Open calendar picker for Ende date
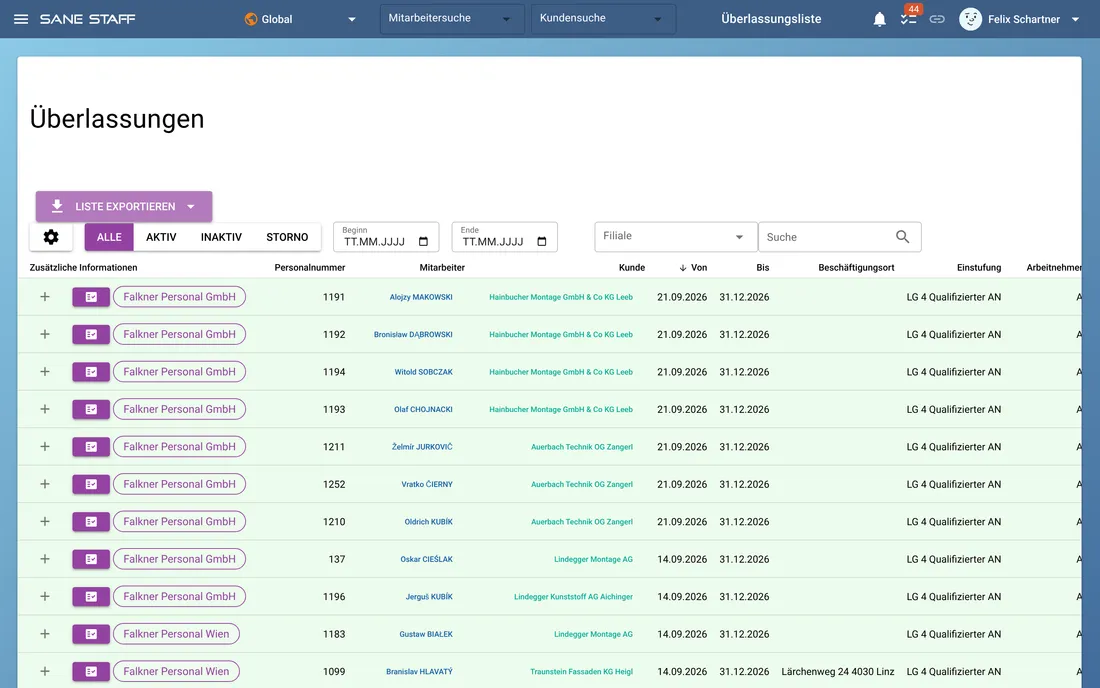 pyautogui.click(x=542, y=242)
